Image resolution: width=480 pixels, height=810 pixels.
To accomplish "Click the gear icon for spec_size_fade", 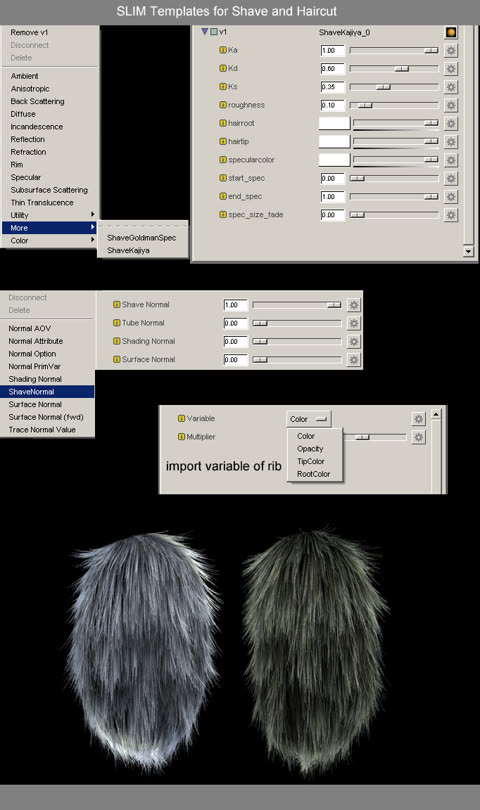I will [x=451, y=215].
